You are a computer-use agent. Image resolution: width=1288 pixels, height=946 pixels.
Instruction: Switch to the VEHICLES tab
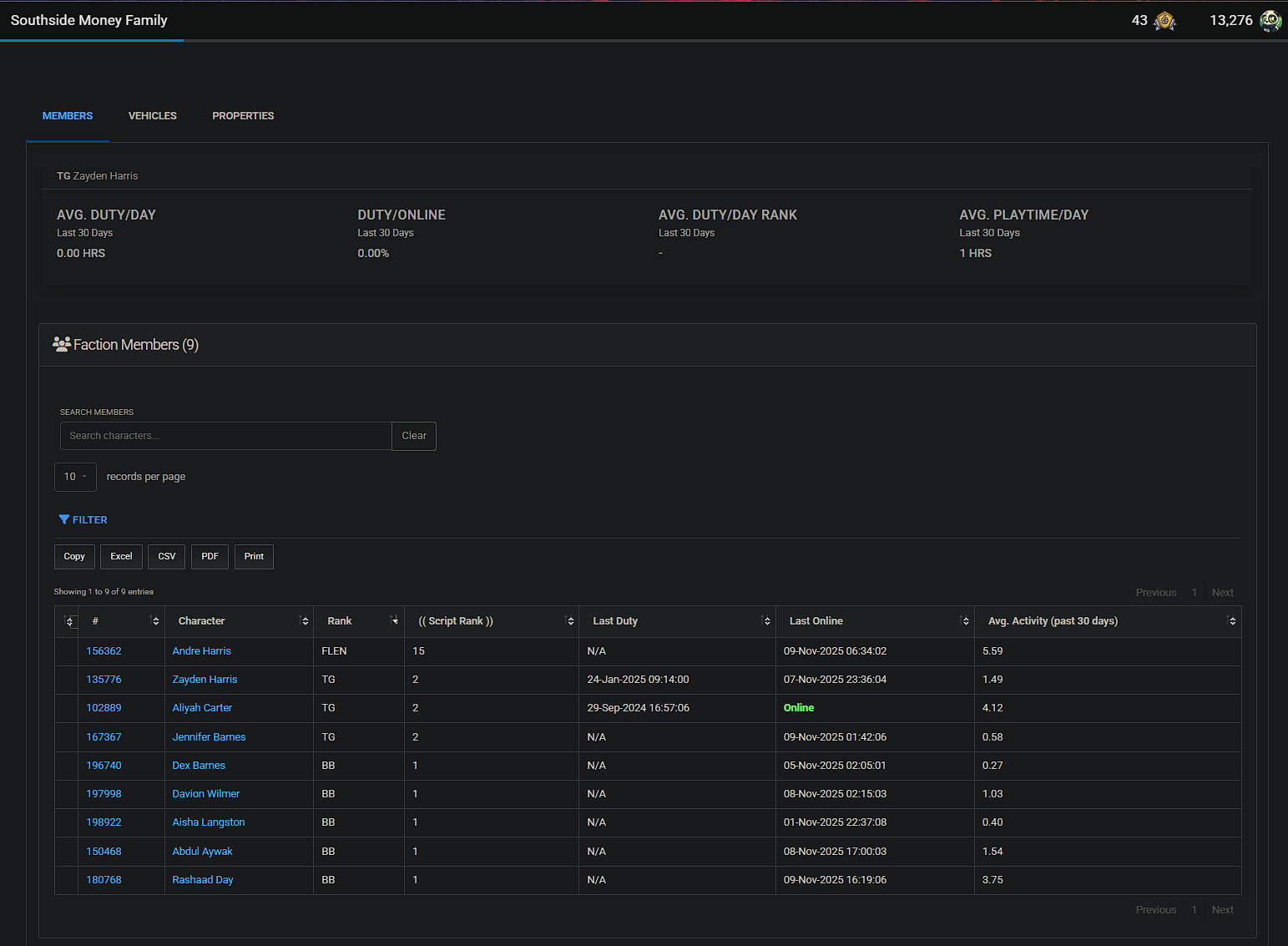pos(153,116)
